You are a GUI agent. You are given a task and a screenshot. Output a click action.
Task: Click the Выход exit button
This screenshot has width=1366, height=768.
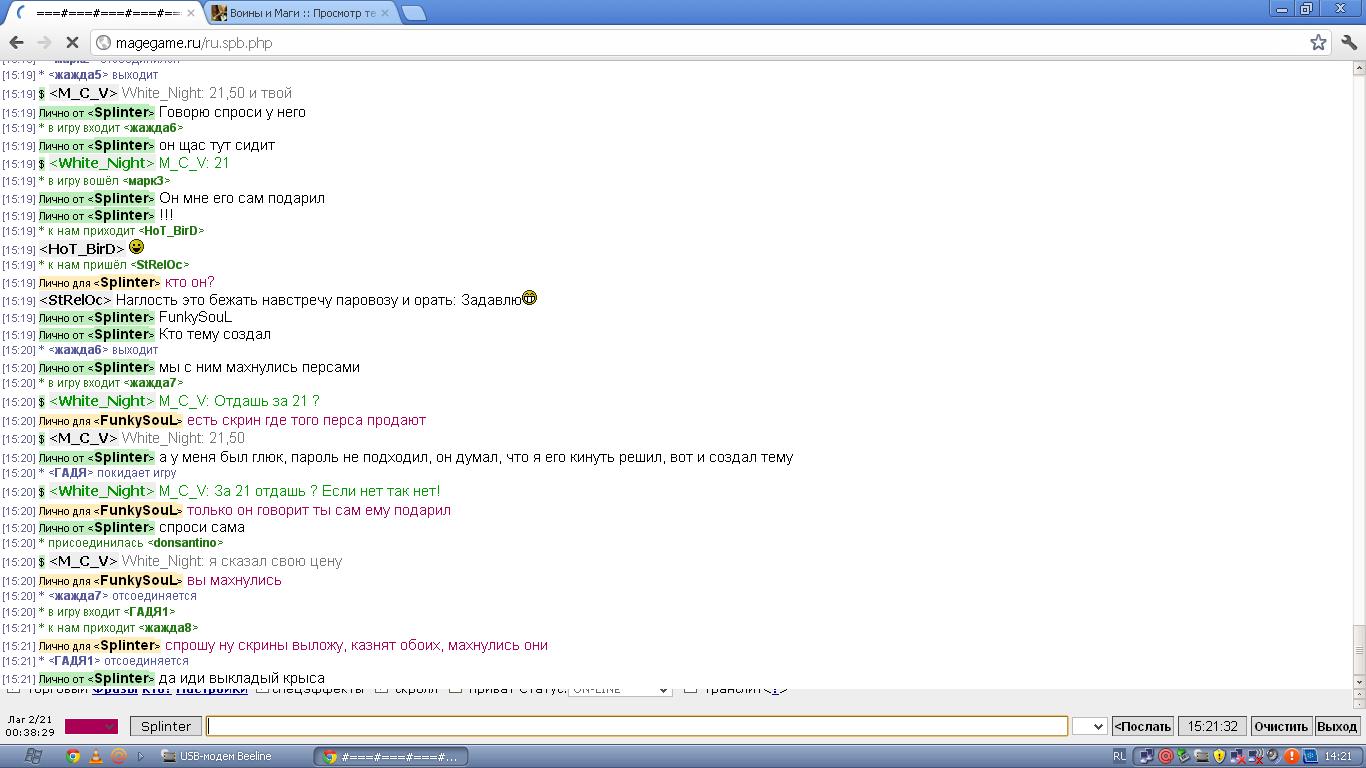1337,727
